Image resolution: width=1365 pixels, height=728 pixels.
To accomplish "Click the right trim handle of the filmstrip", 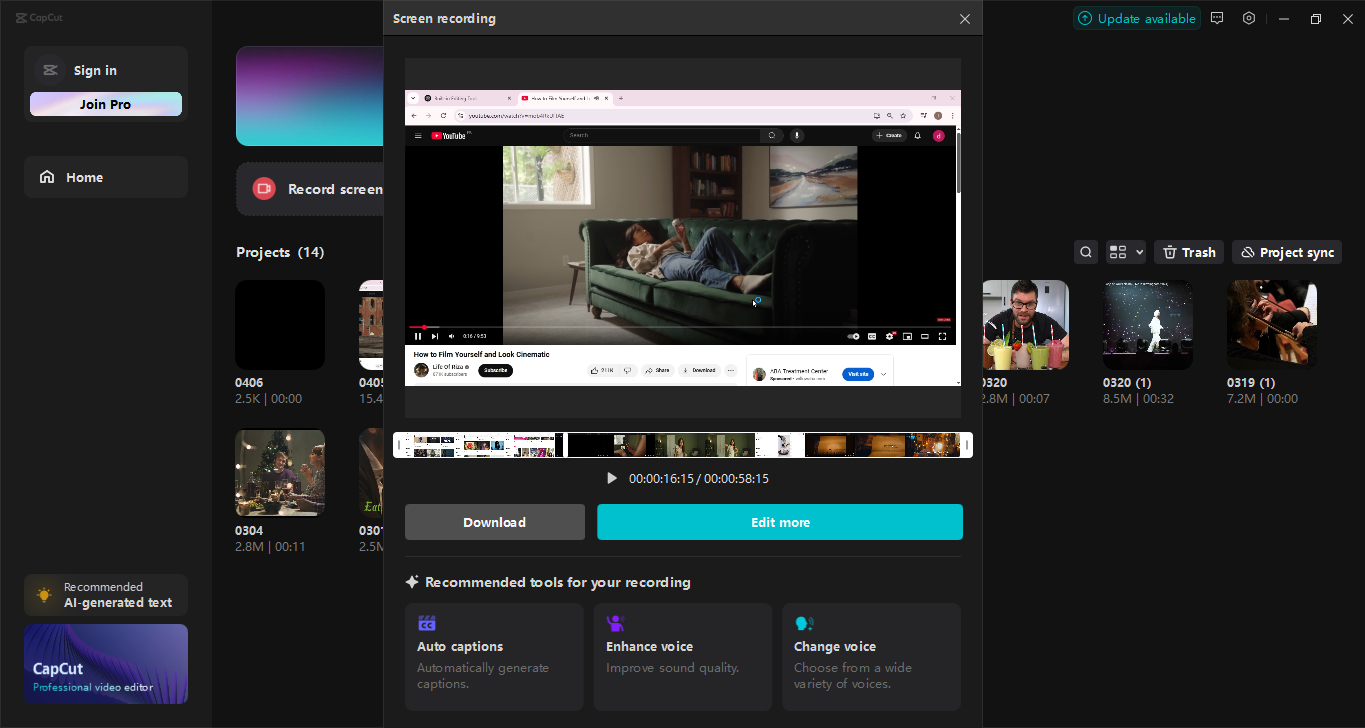I will click(x=967, y=445).
